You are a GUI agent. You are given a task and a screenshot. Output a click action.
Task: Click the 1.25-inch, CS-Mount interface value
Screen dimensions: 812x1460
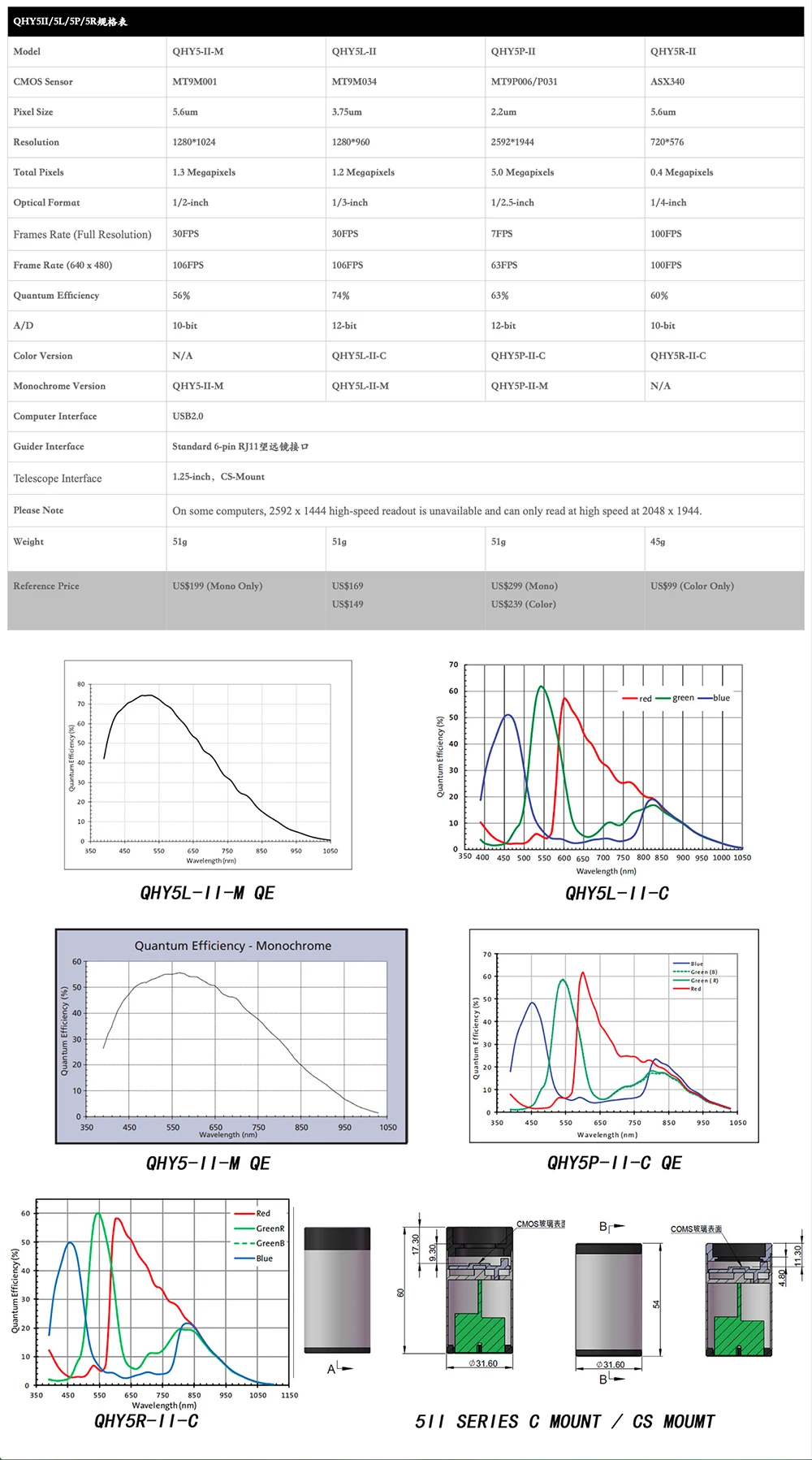coord(218,477)
